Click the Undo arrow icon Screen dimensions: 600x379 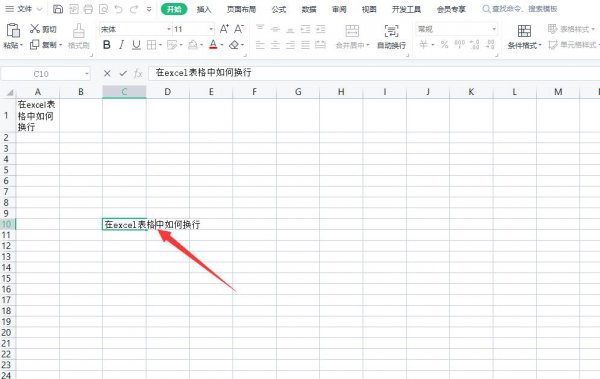119,9
